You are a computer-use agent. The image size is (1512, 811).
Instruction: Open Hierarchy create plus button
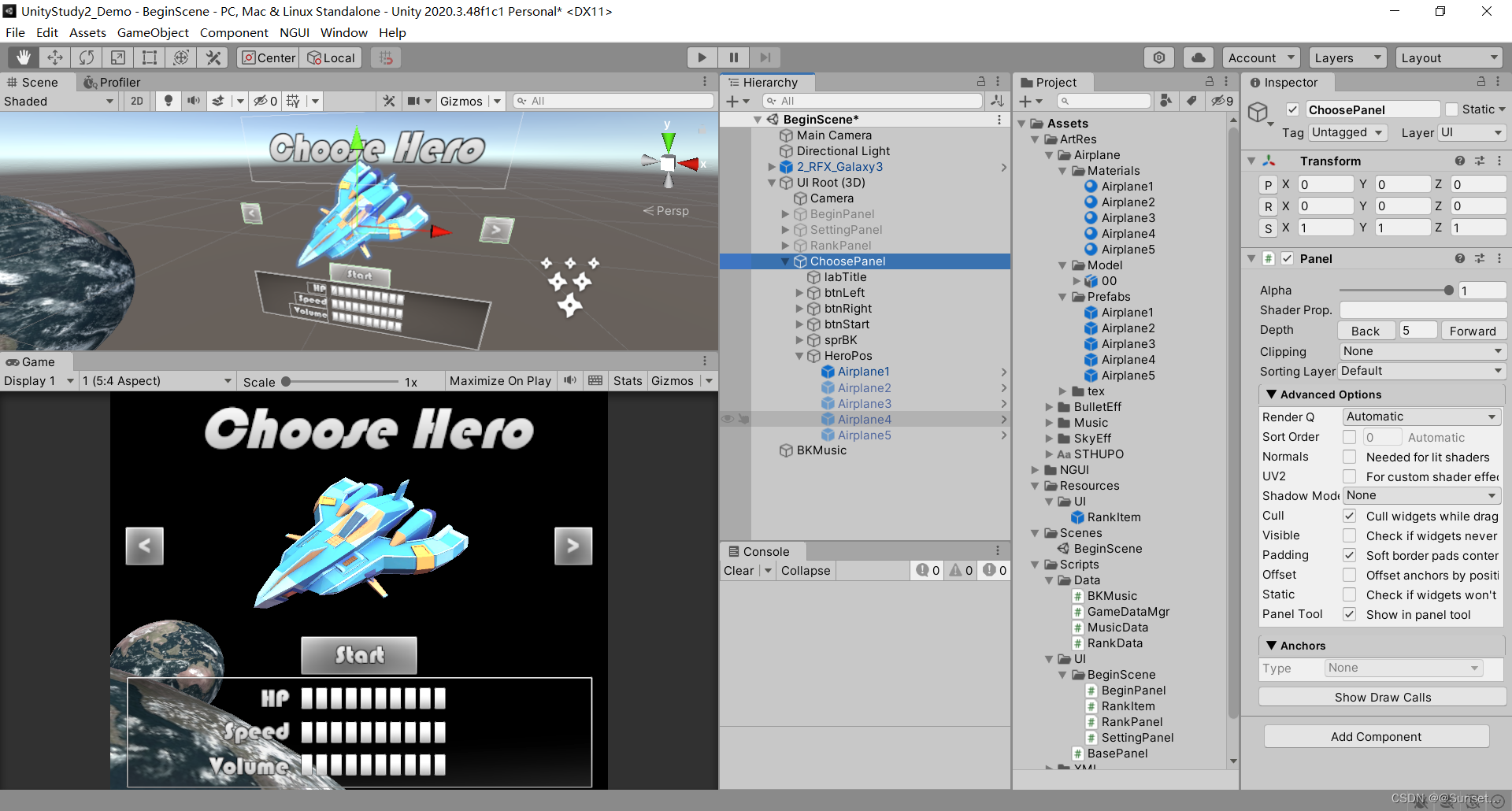coord(738,101)
